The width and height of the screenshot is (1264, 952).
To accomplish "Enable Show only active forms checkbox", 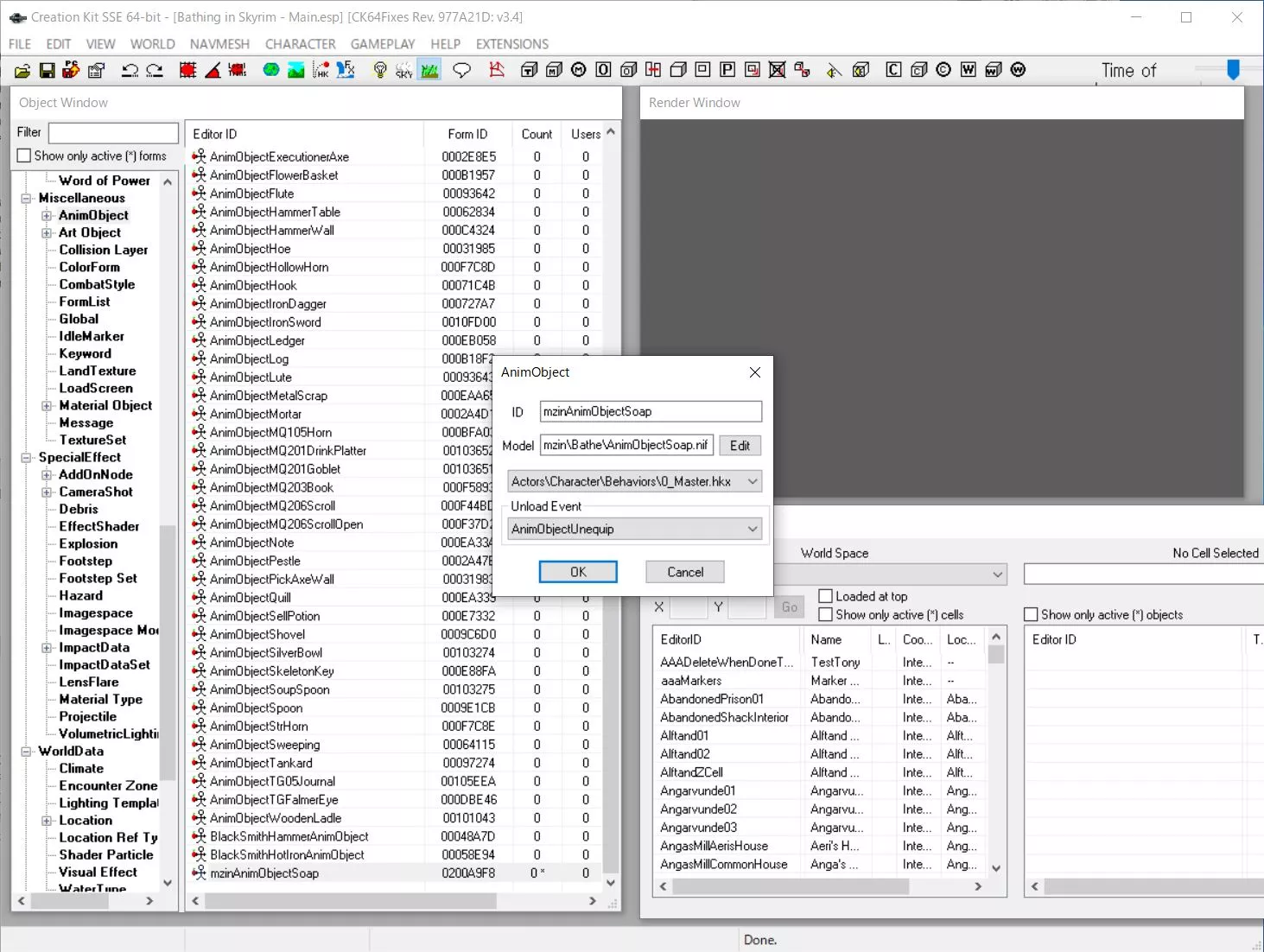I will click(x=24, y=155).
